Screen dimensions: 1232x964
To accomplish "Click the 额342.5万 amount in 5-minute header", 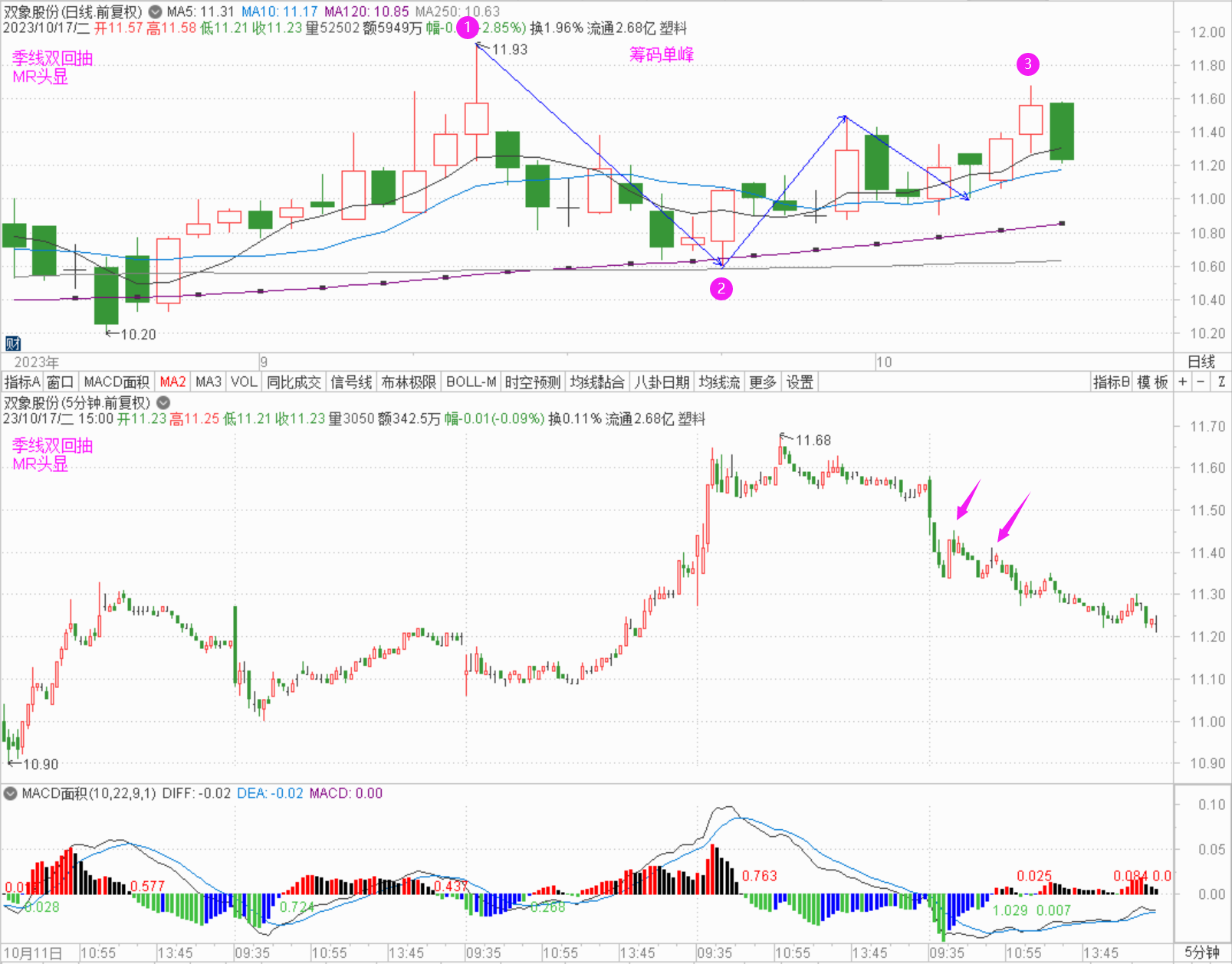I will (409, 419).
